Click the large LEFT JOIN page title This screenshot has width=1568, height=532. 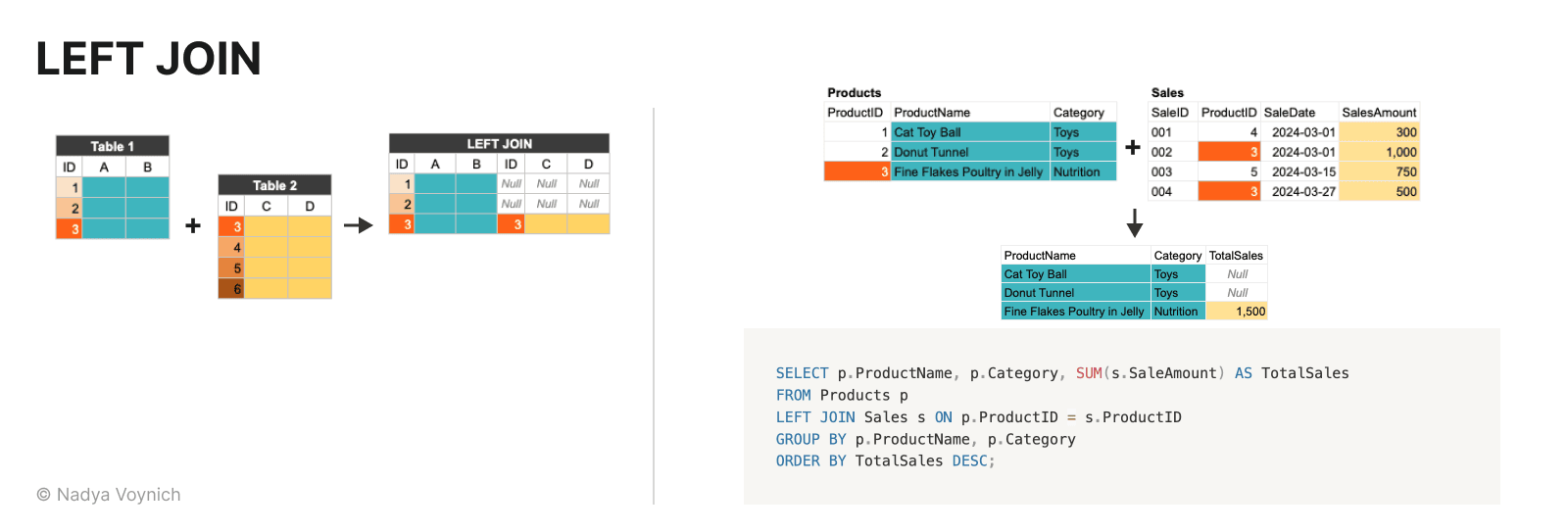click(149, 59)
